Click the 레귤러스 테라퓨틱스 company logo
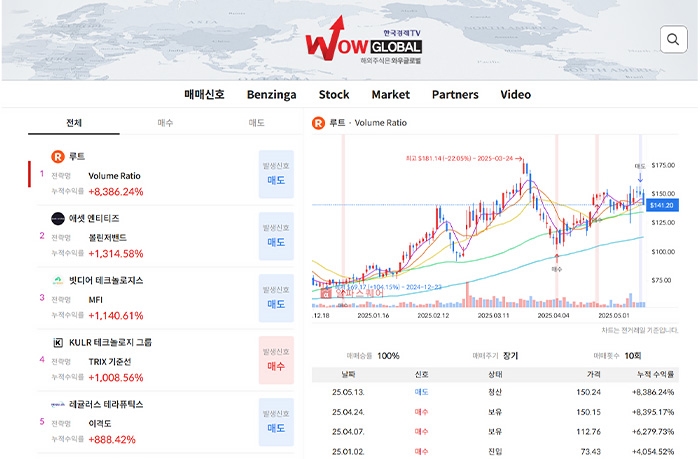Viewport: 700px width, 459px height. [x=58, y=404]
